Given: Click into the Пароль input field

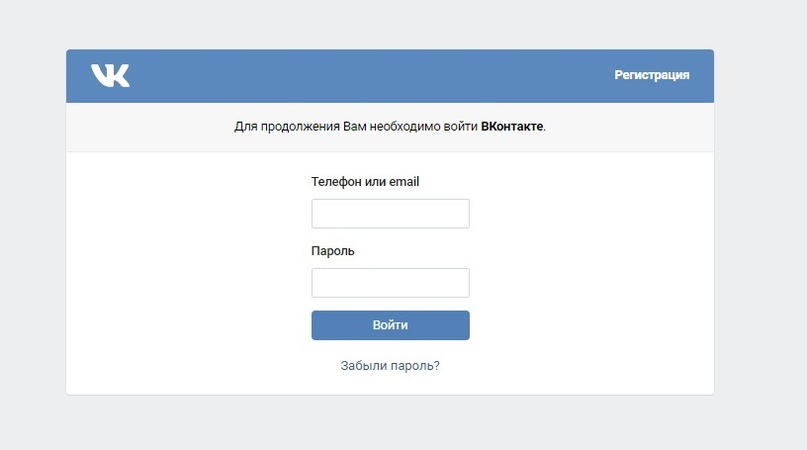Looking at the screenshot, I should point(390,283).
